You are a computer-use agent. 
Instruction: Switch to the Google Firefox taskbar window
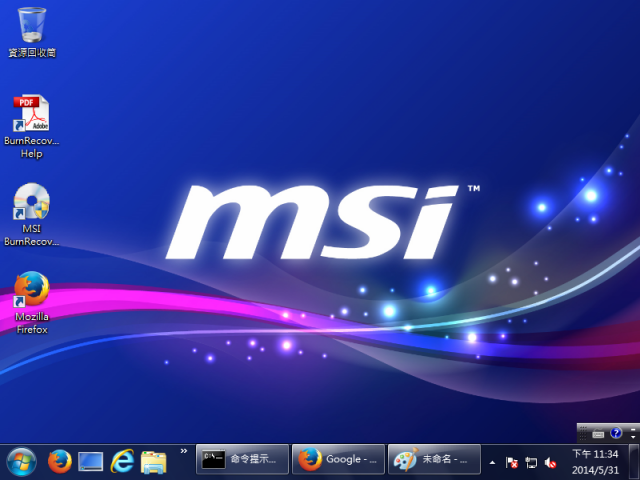pos(338,459)
